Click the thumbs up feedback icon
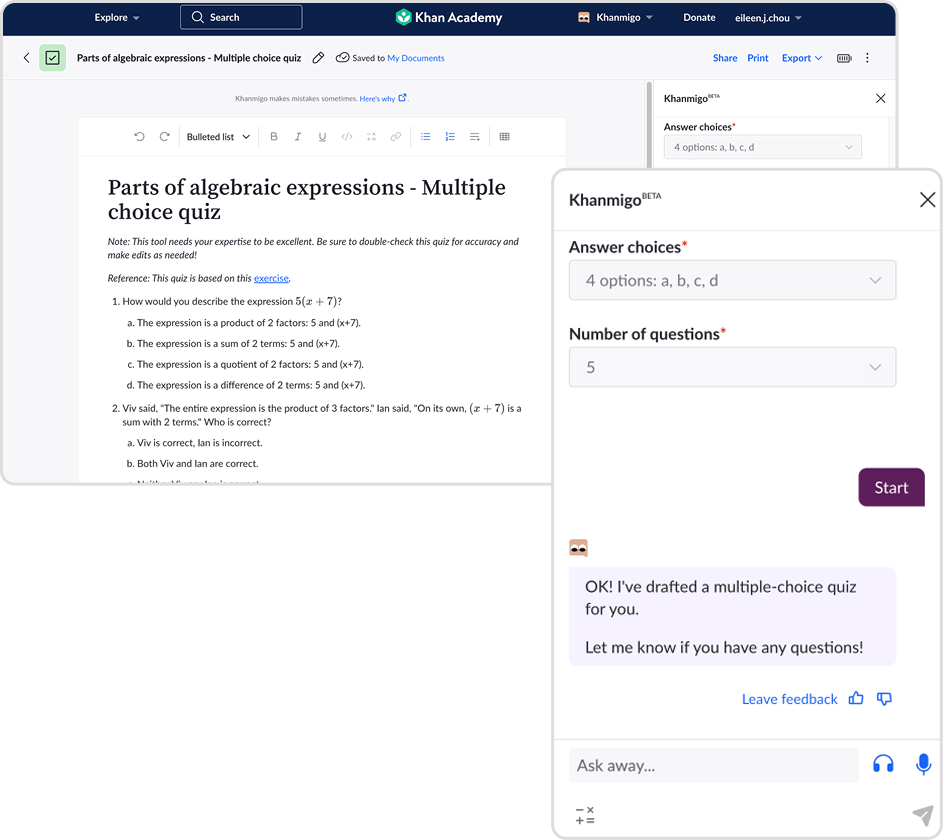The width and height of the screenshot is (943, 840). [856, 699]
